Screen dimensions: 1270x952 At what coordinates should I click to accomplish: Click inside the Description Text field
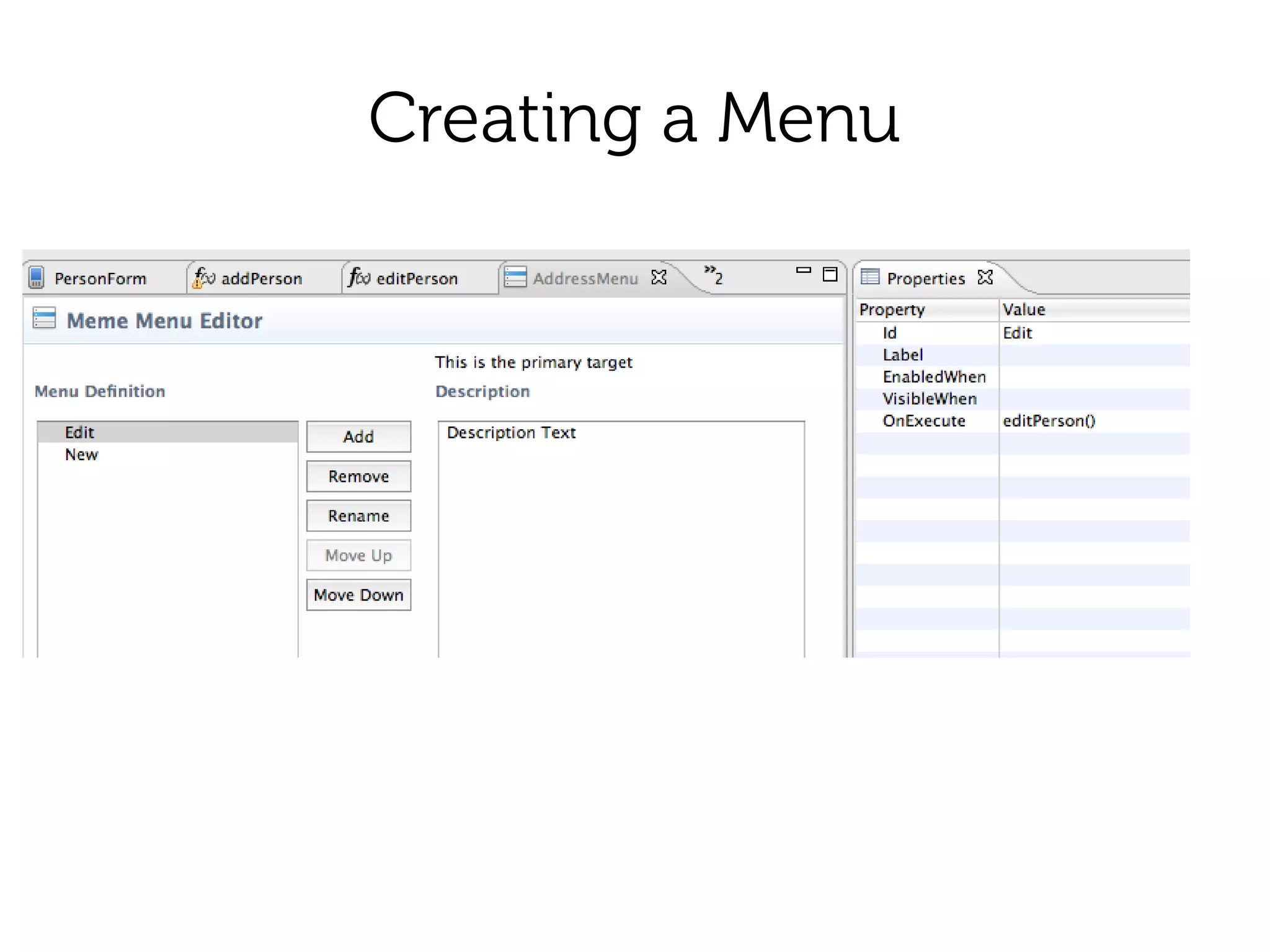[x=621, y=539]
